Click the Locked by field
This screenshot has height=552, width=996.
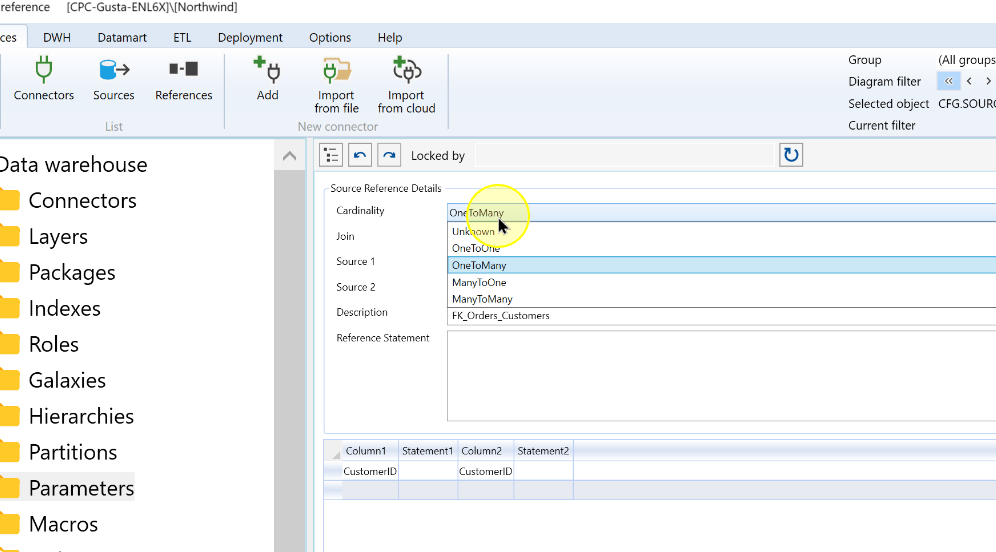click(624, 156)
